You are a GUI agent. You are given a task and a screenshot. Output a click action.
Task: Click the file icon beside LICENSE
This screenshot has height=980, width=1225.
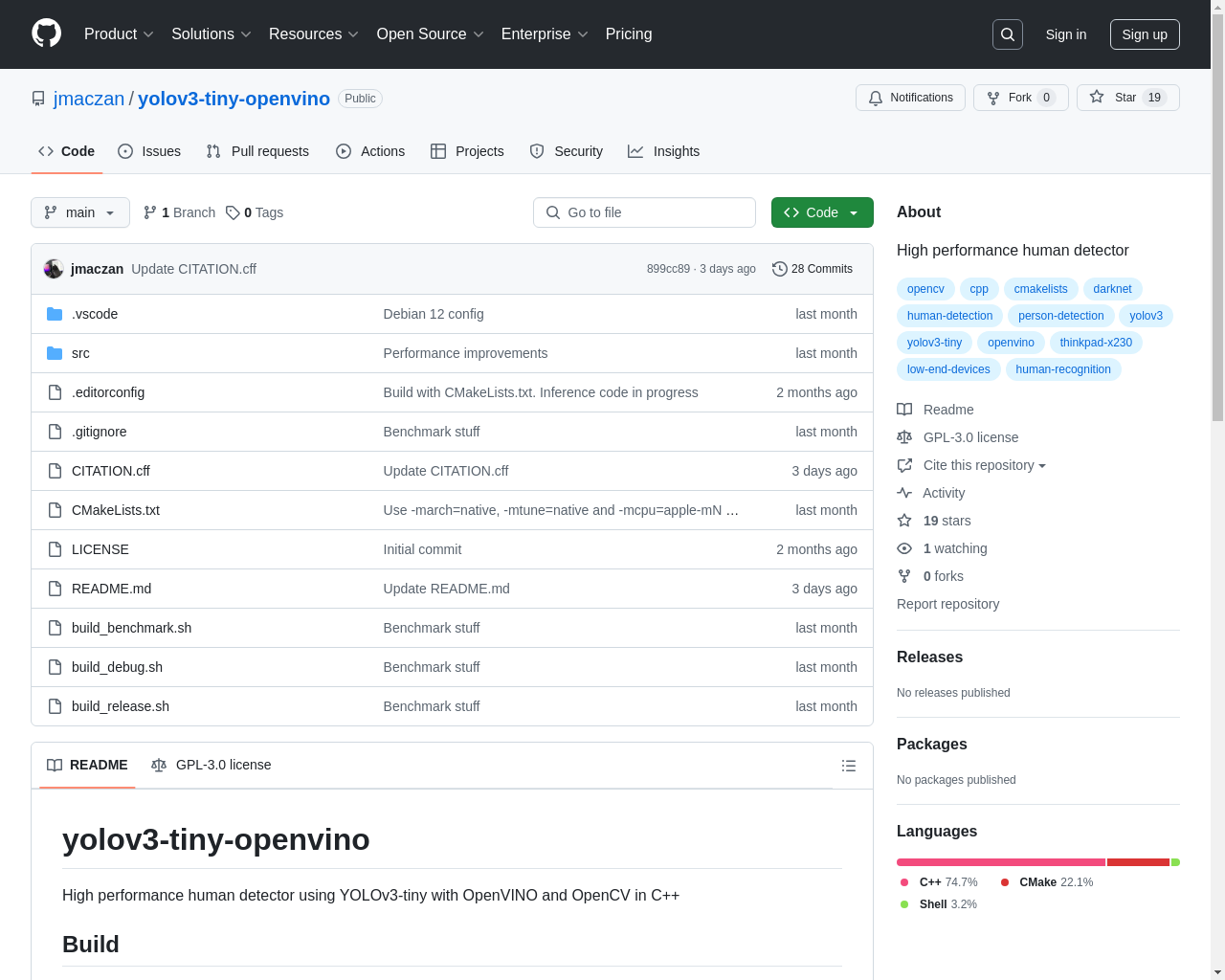(x=55, y=549)
